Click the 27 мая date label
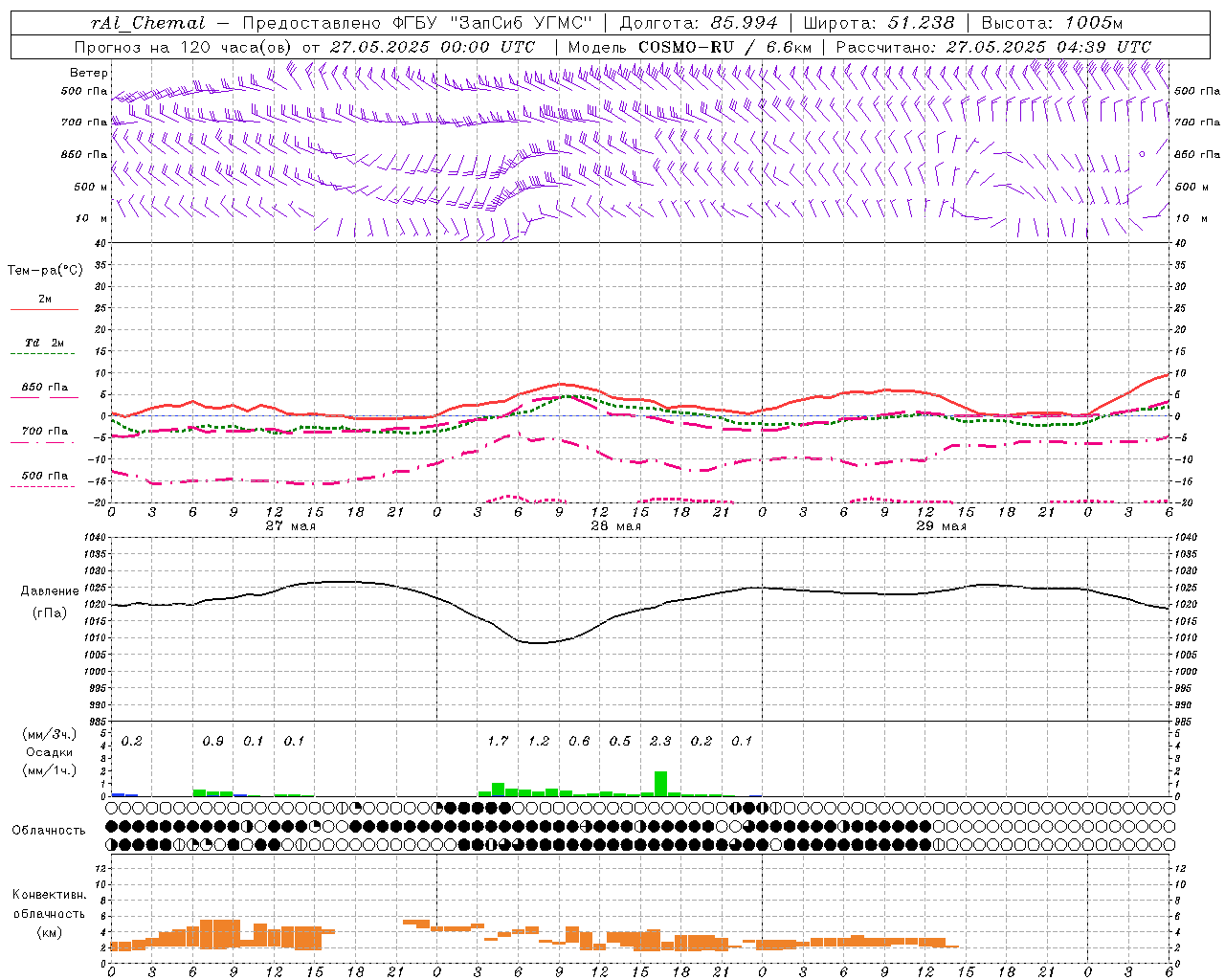 coord(290,526)
